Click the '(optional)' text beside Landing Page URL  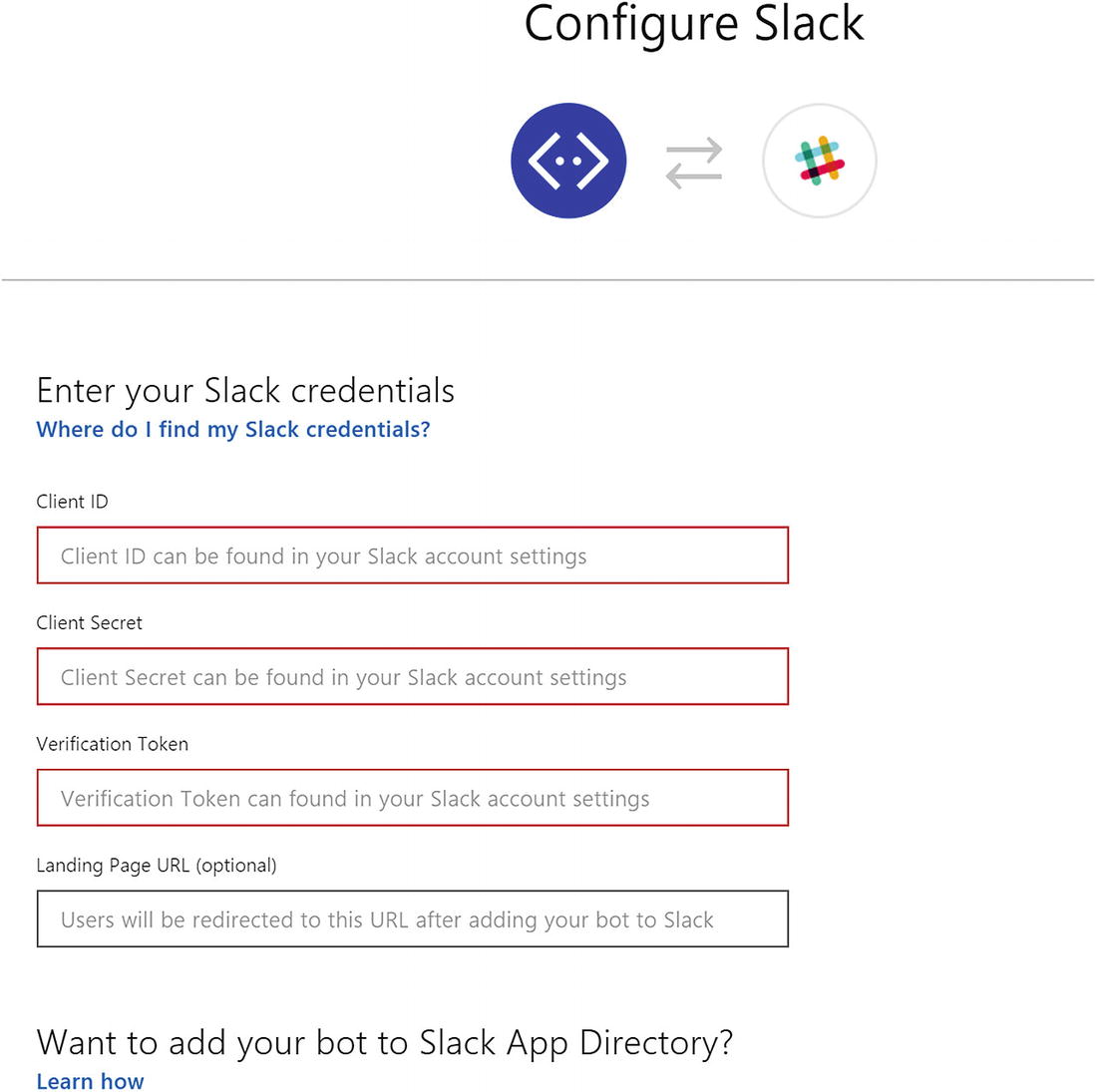[236, 866]
